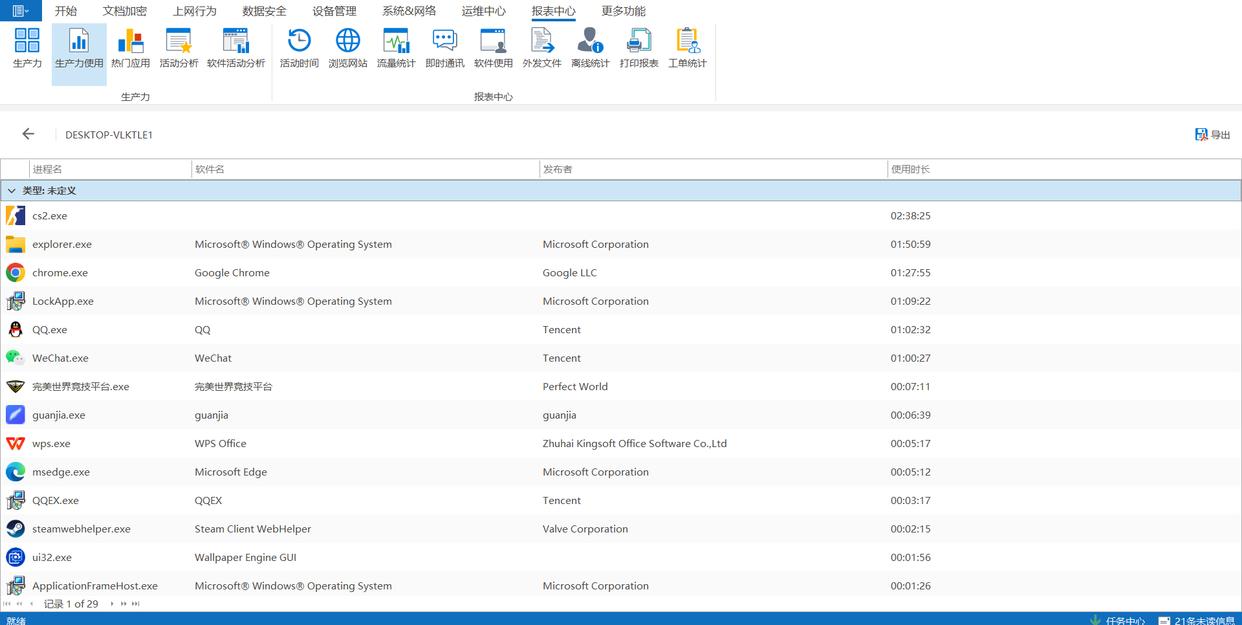Open the 活动分析 report

pos(179,48)
